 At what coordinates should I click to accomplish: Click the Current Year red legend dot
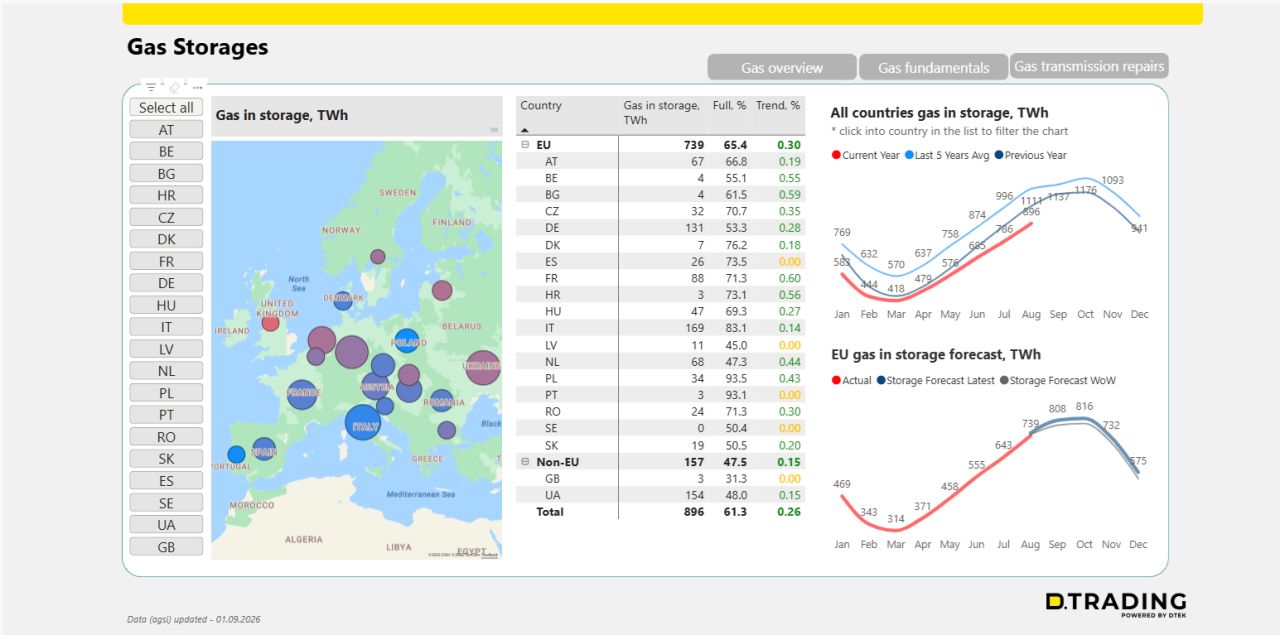point(836,155)
